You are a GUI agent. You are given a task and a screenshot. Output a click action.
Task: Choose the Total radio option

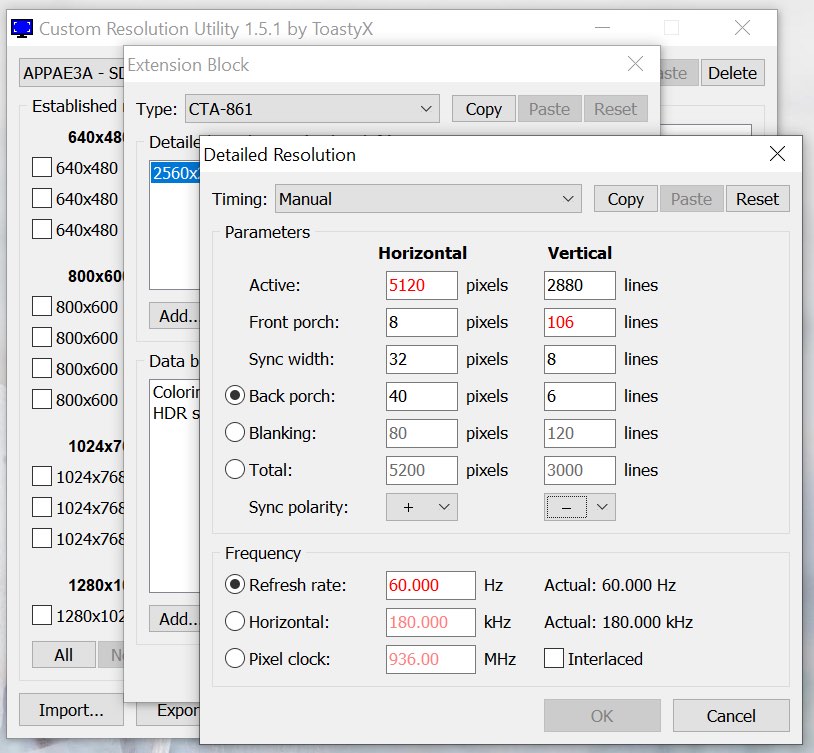click(235, 470)
